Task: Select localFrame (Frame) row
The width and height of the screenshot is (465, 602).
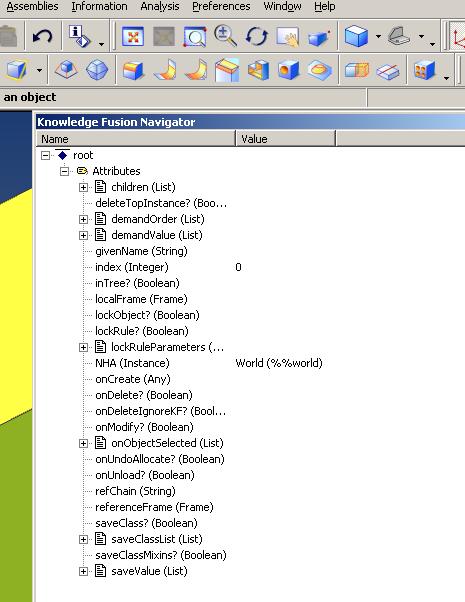Action: pyautogui.click(x=141, y=299)
